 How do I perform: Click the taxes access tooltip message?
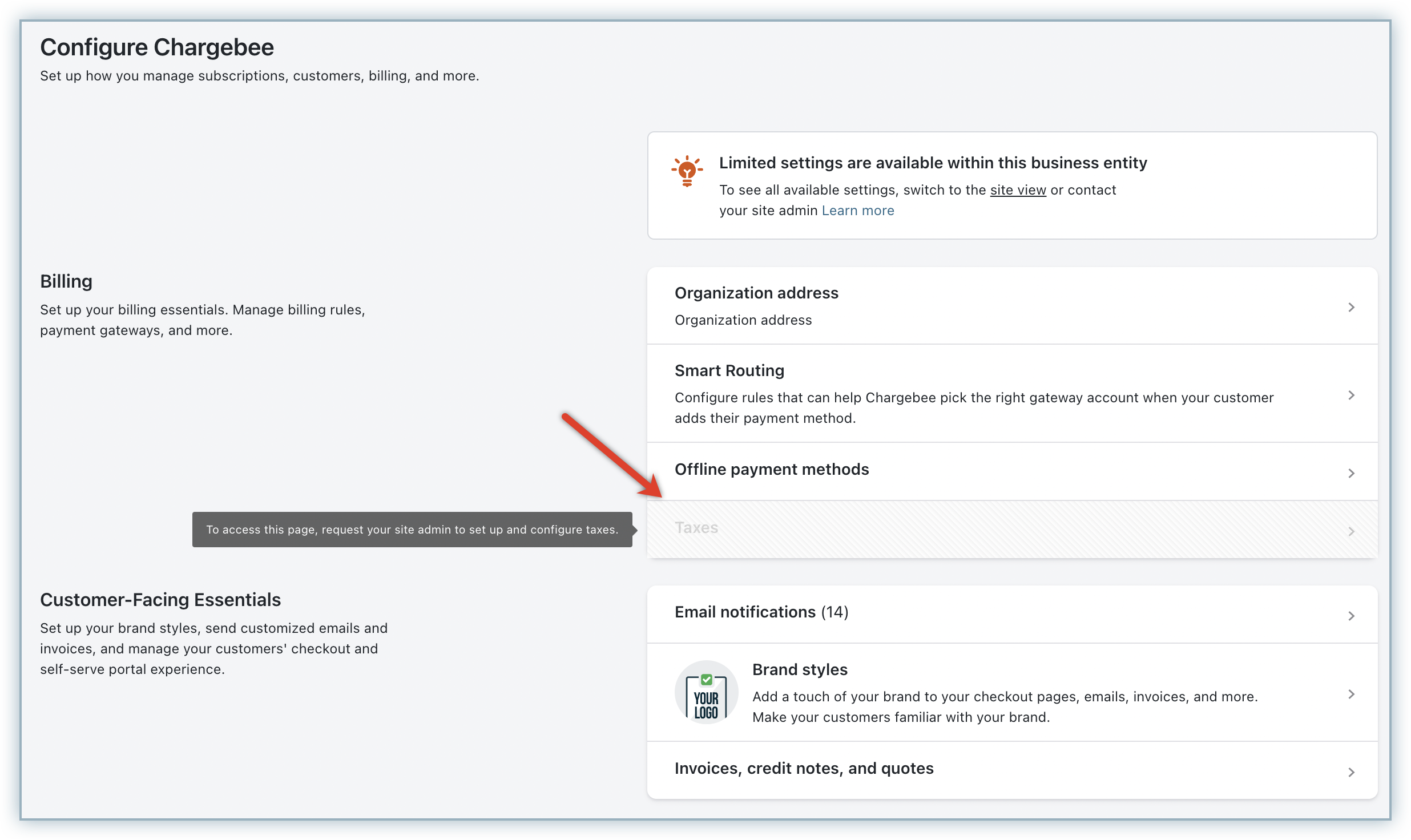[412, 530]
